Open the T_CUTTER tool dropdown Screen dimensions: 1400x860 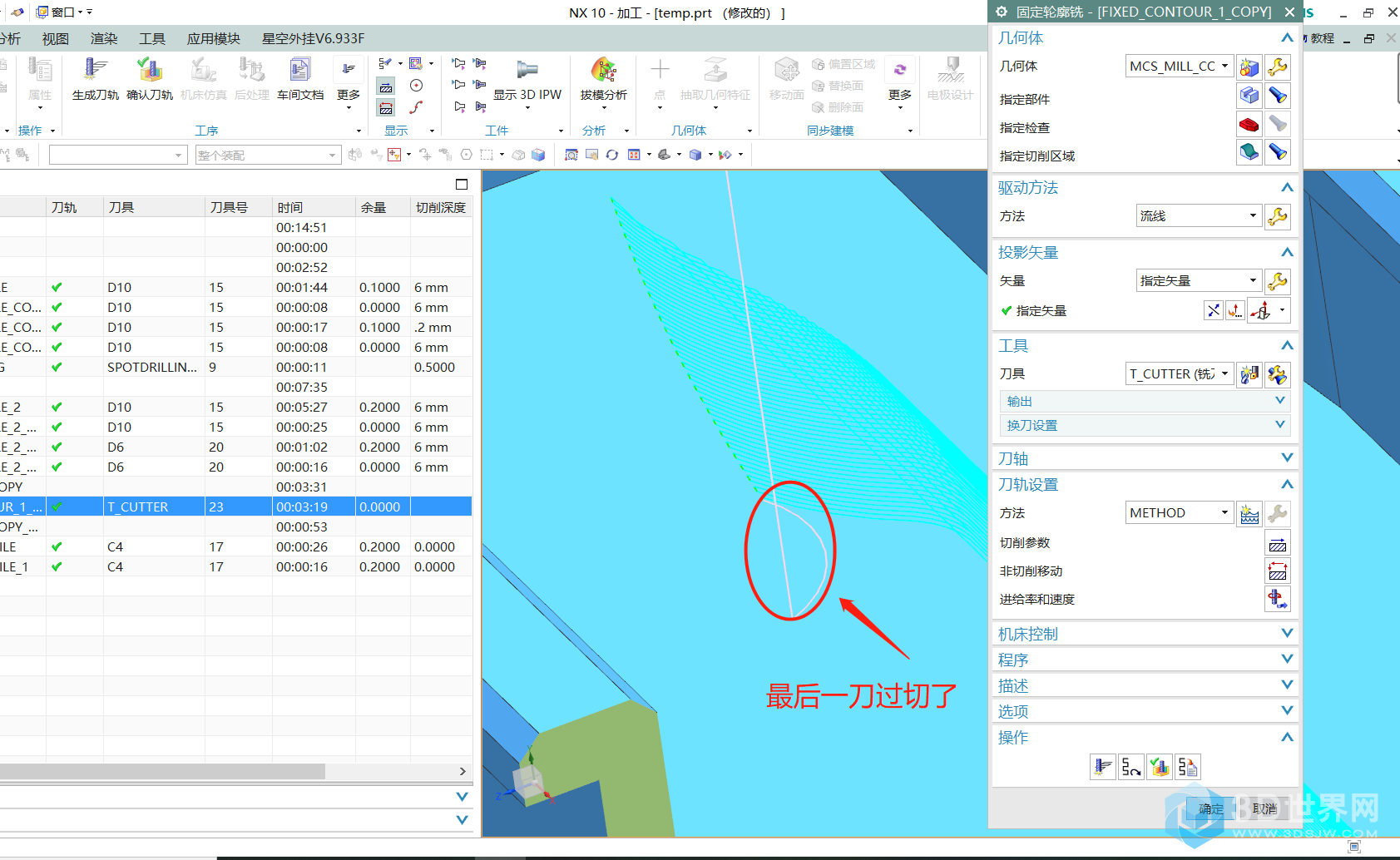1179,374
